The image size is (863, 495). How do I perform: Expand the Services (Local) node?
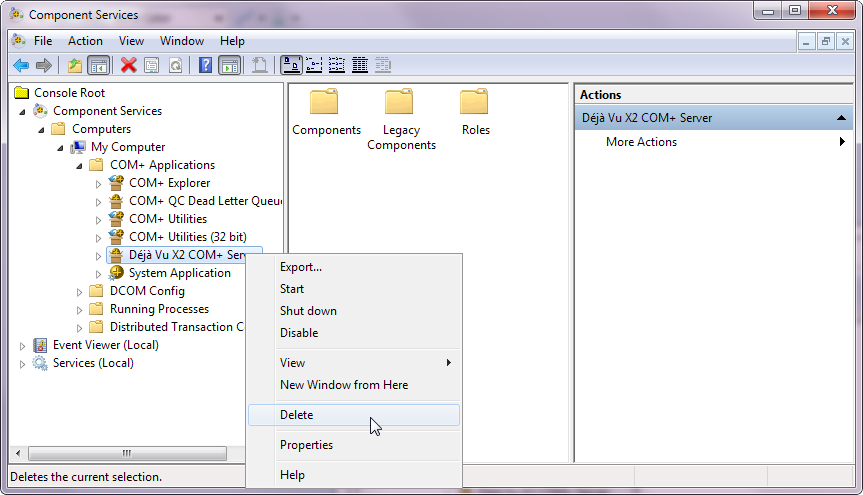(23, 364)
